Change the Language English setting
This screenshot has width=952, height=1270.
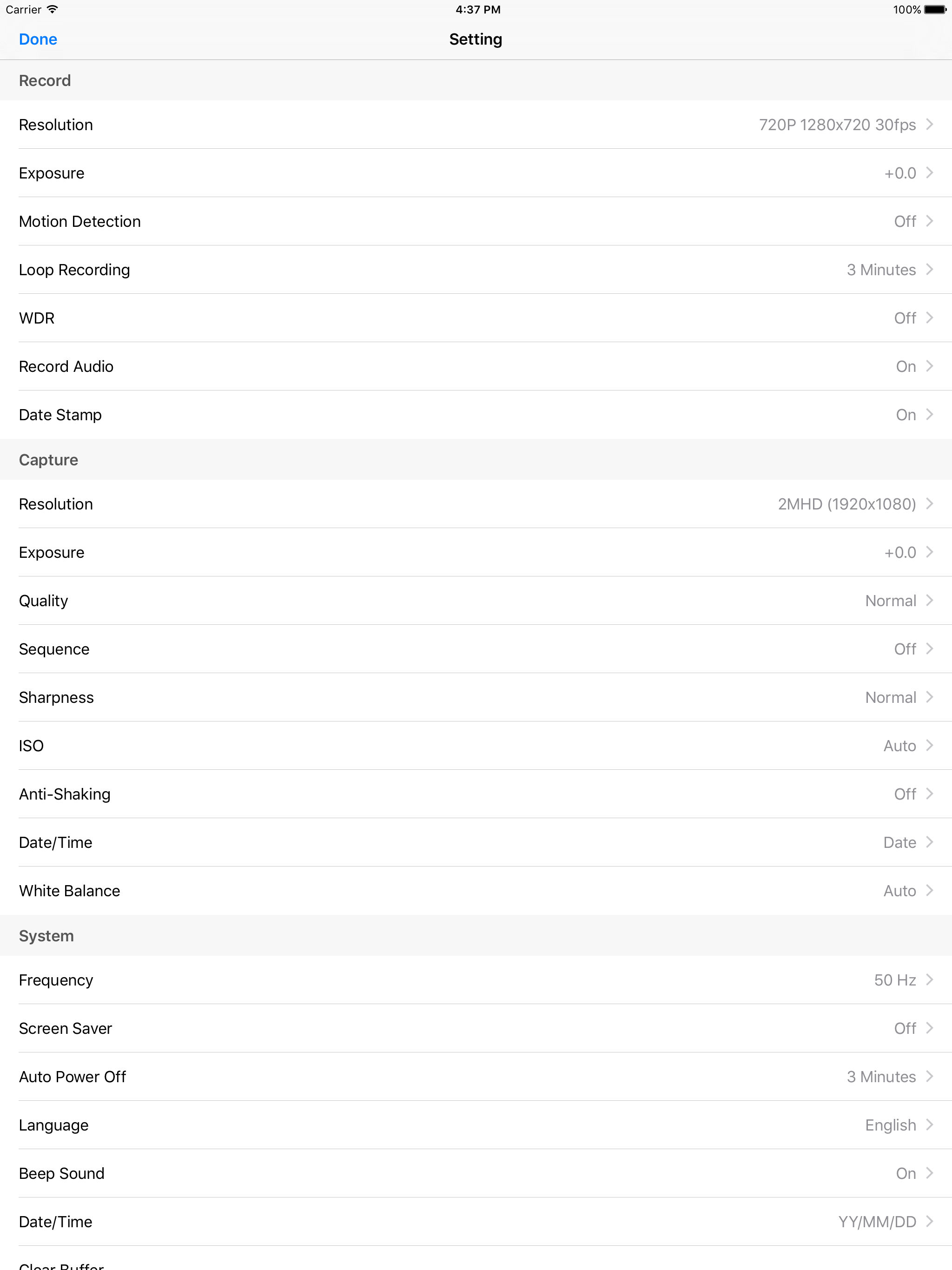(x=476, y=1125)
